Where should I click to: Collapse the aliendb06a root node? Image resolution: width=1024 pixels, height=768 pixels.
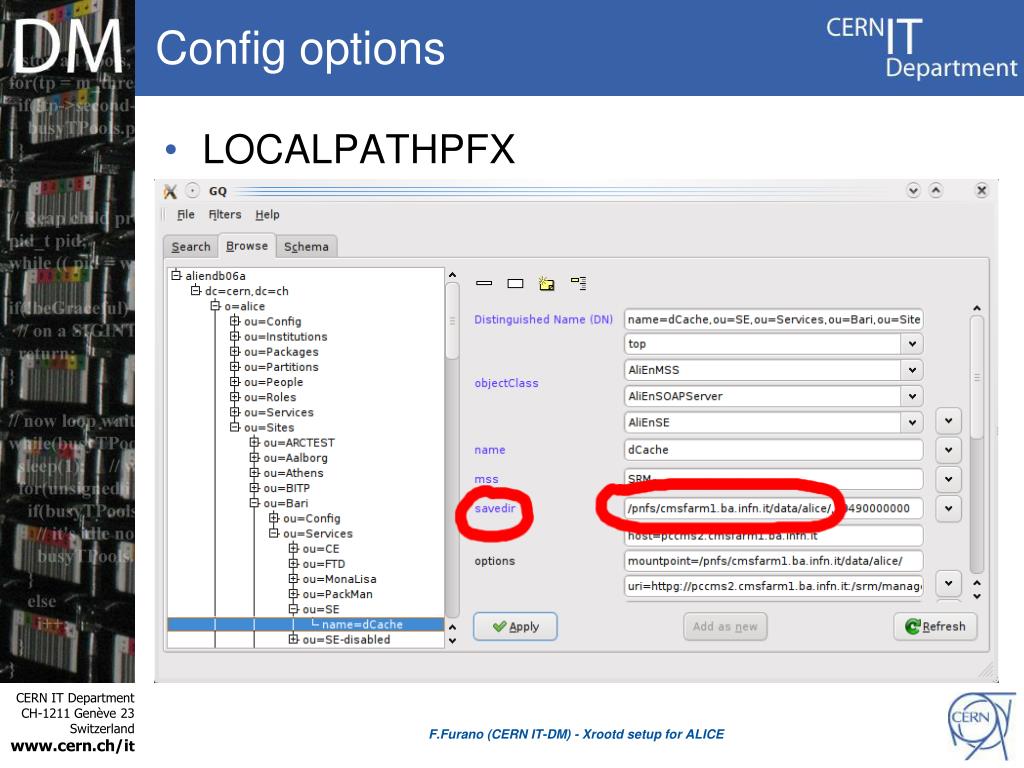[x=176, y=276]
